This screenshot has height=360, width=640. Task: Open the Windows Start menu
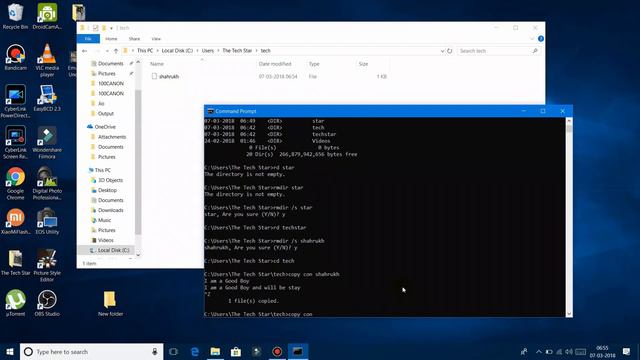[x=9, y=351]
